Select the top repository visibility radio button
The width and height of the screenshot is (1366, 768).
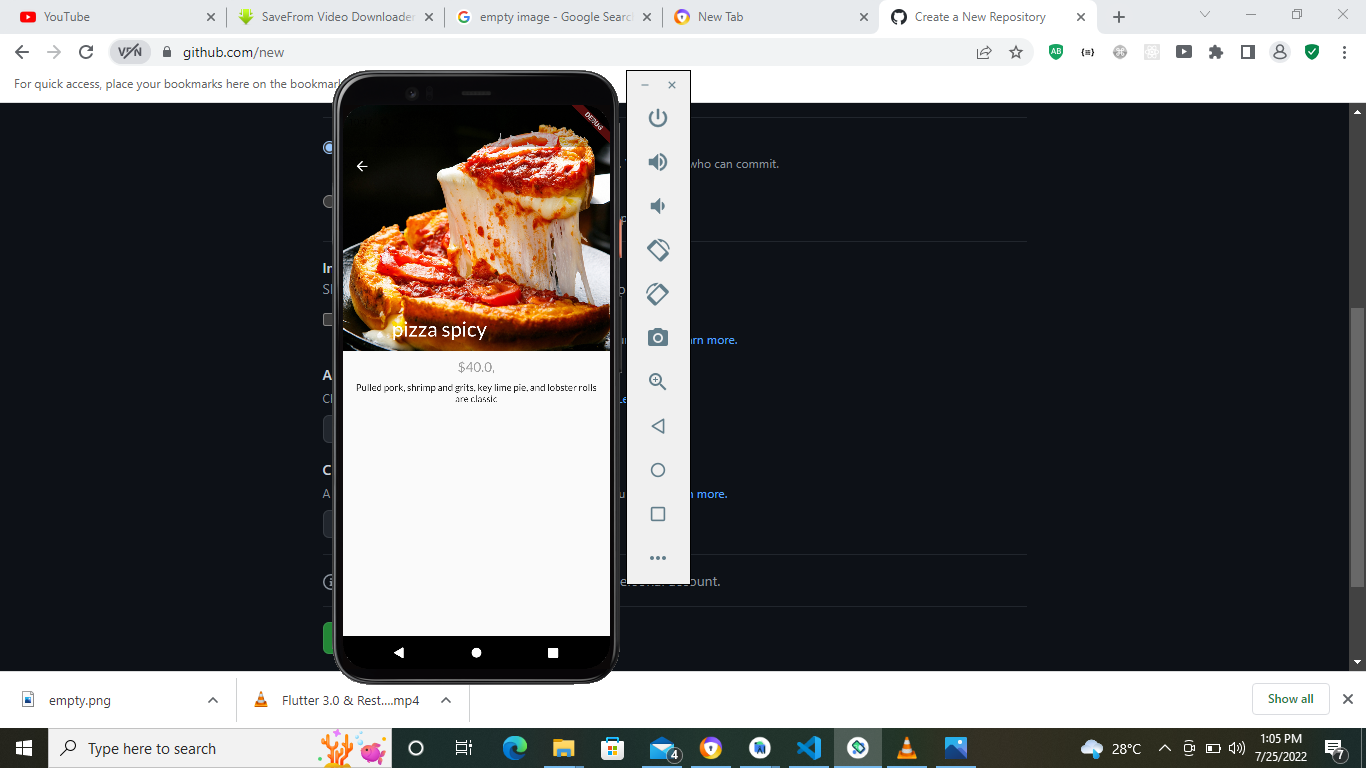click(328, 147)
